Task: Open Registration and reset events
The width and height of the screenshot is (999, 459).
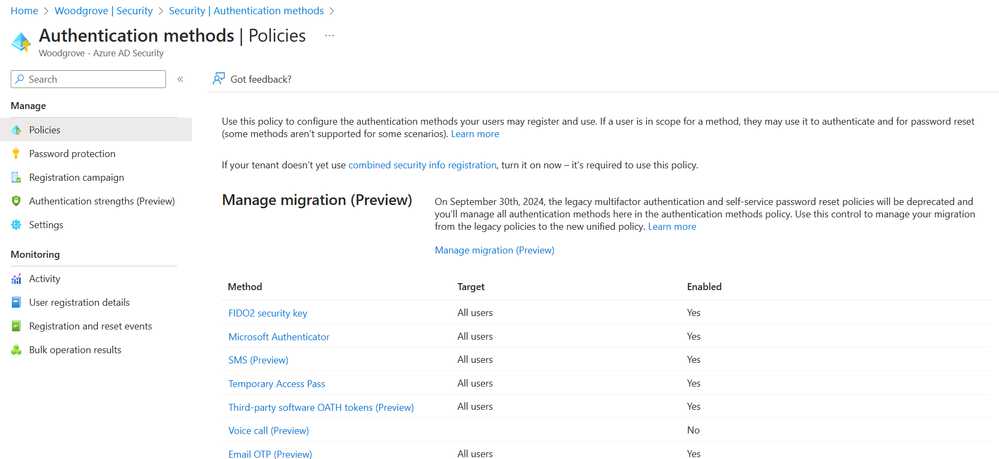Action: click(x=90, y=326)
